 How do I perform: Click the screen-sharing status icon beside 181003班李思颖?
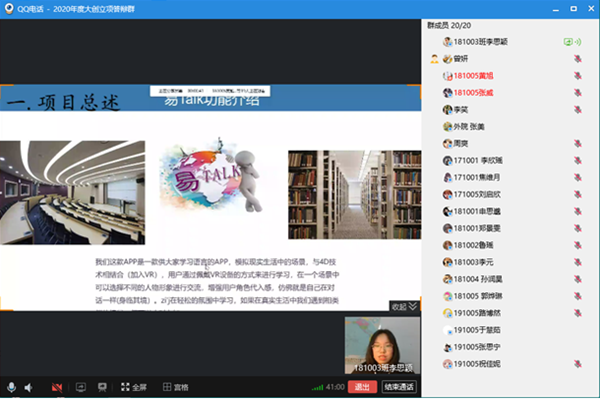pyautogui.click(x=572, y=42)
